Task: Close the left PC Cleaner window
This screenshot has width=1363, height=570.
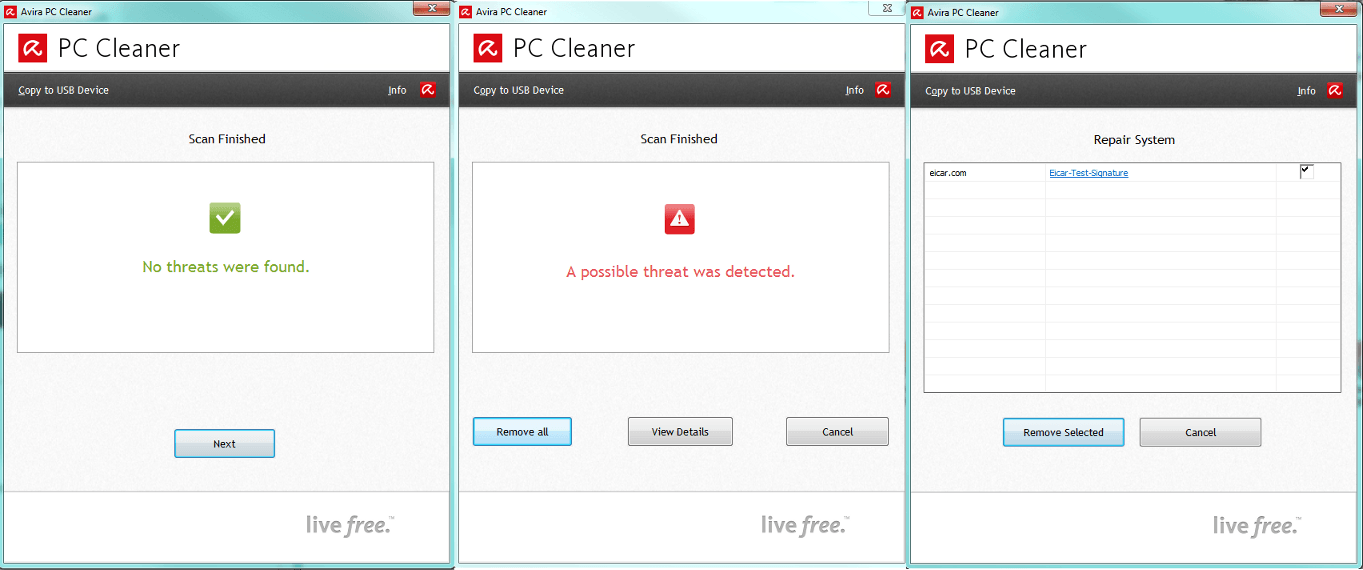Action: point(431,7)
